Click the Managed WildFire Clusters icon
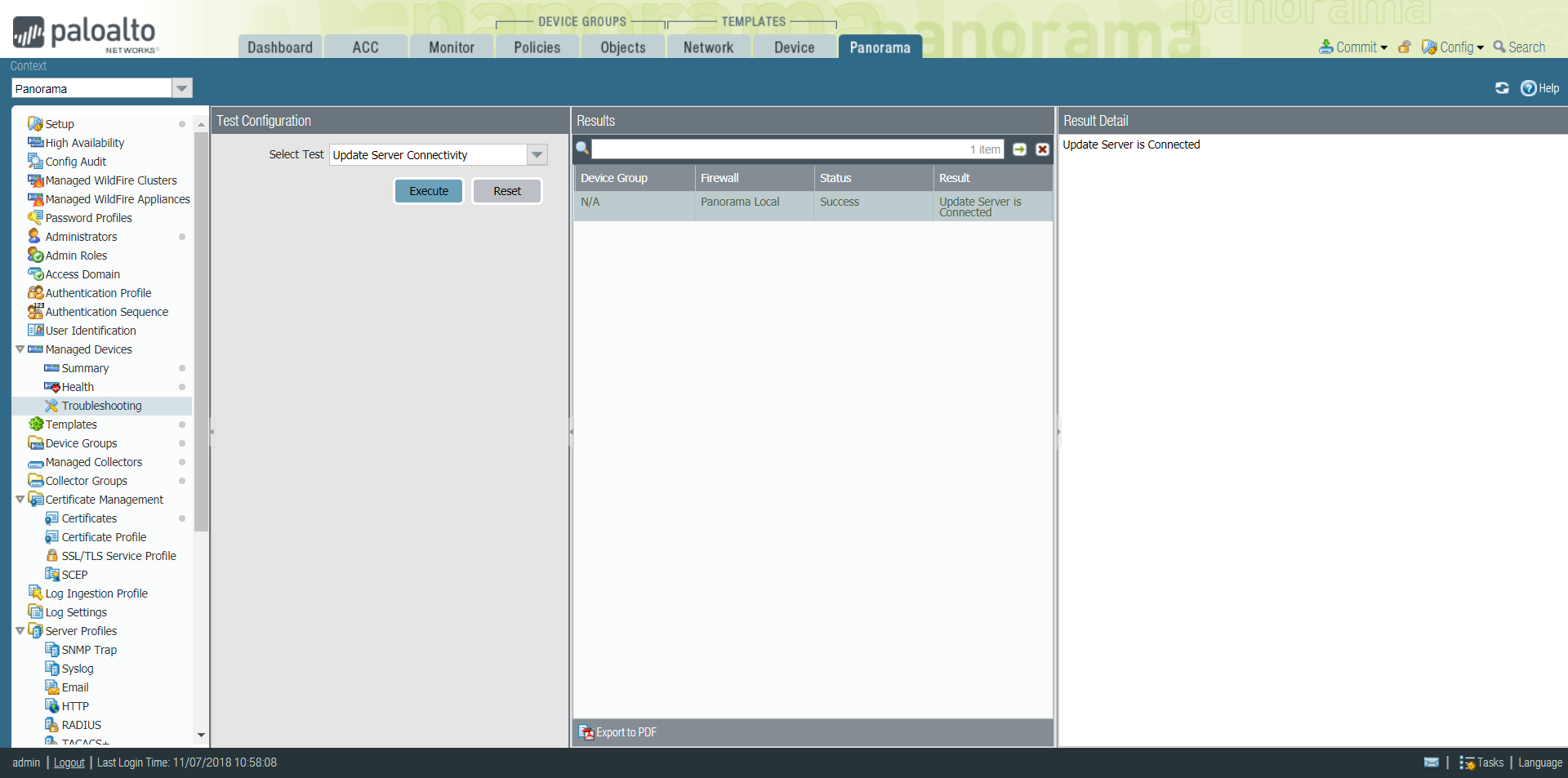 [35, 180]
